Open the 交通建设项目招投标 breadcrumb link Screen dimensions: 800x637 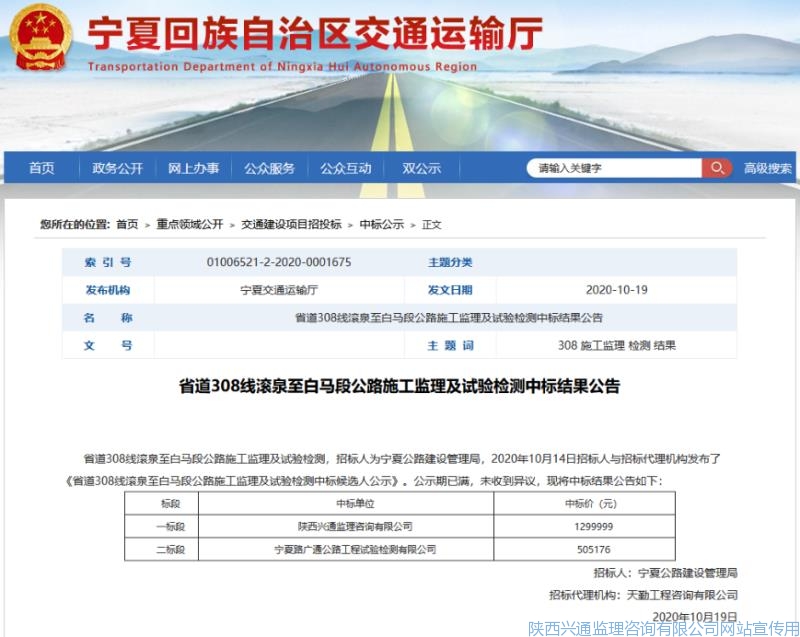291,224
